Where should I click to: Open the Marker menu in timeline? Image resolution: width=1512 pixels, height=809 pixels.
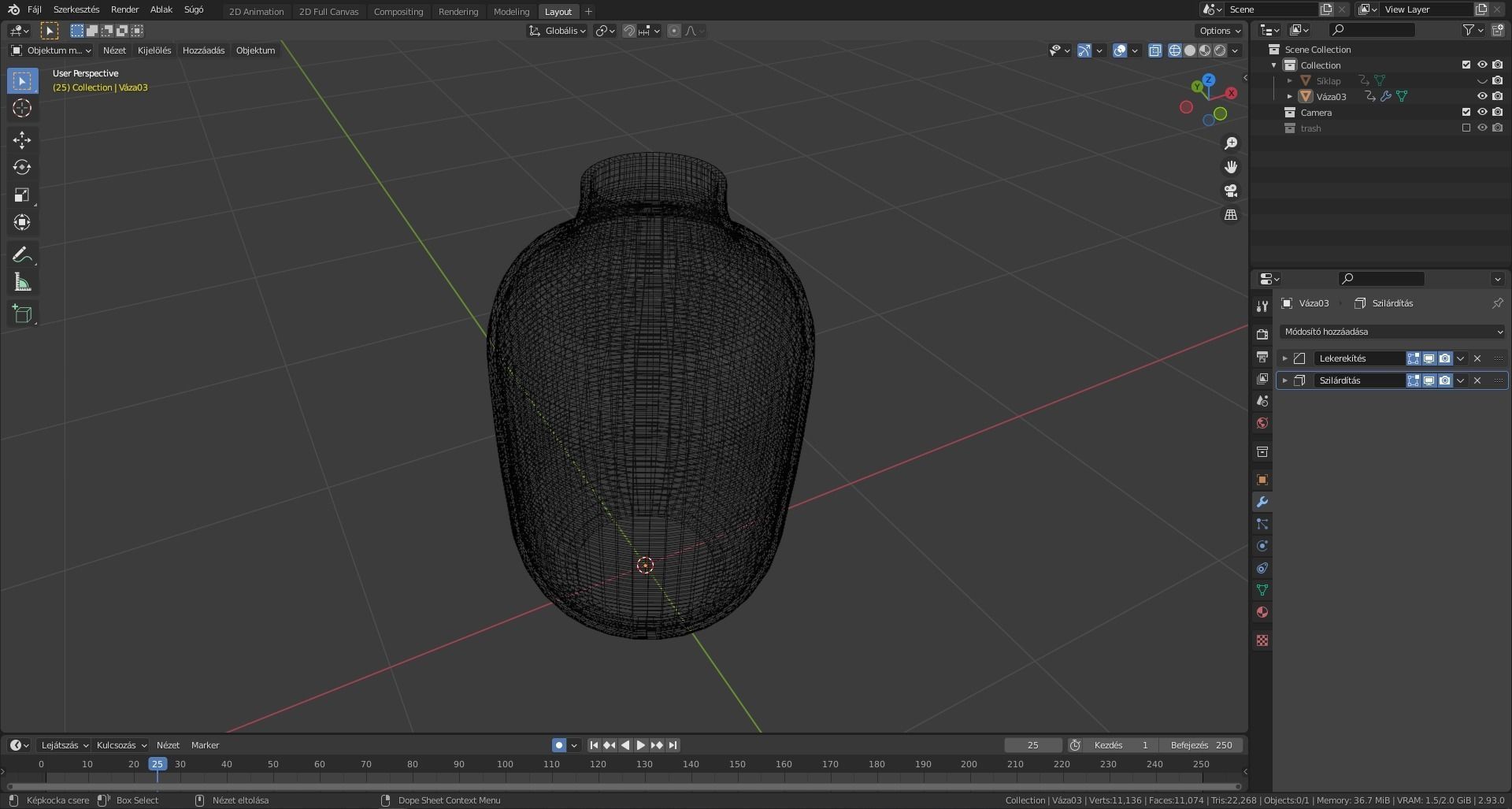coord(205,745)
